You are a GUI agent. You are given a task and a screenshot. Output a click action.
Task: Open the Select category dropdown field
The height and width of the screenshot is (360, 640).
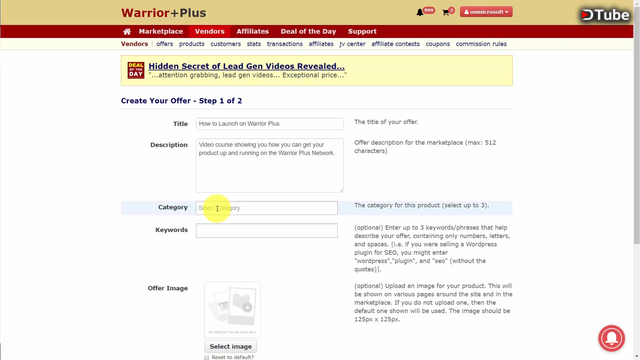coord(267,208)
